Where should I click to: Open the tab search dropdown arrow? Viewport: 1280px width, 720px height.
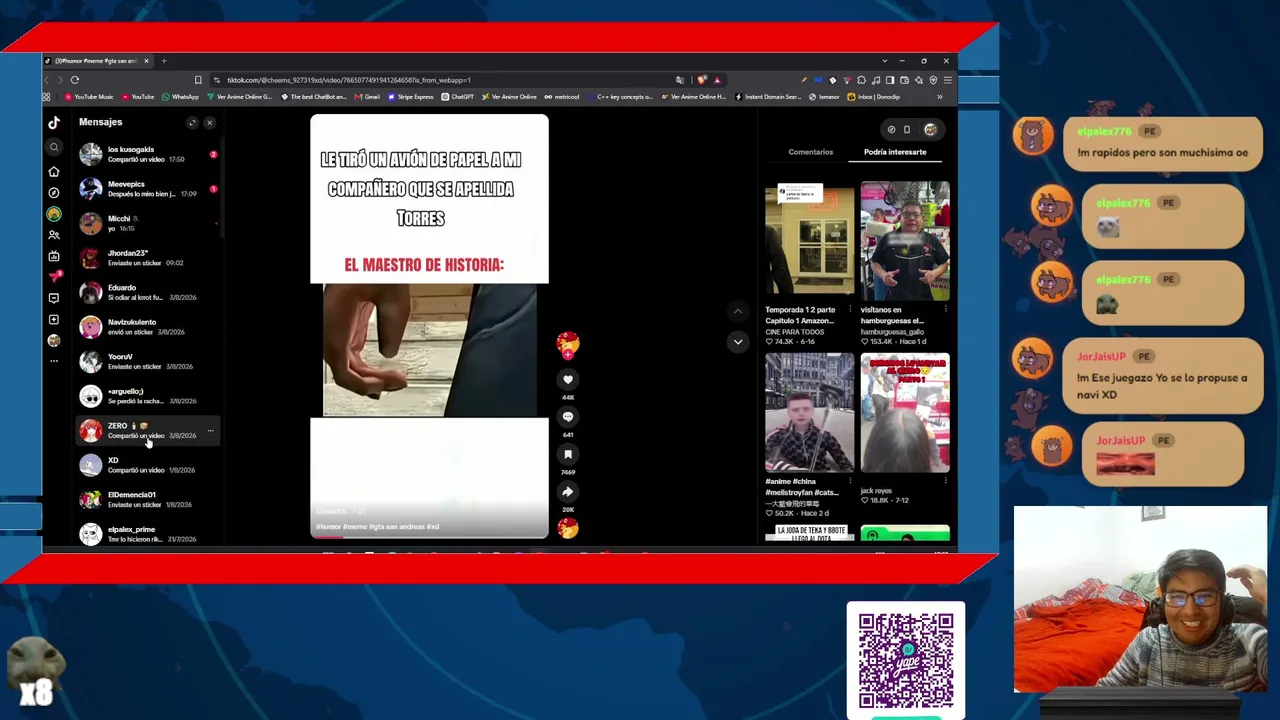tap(884, 61)
